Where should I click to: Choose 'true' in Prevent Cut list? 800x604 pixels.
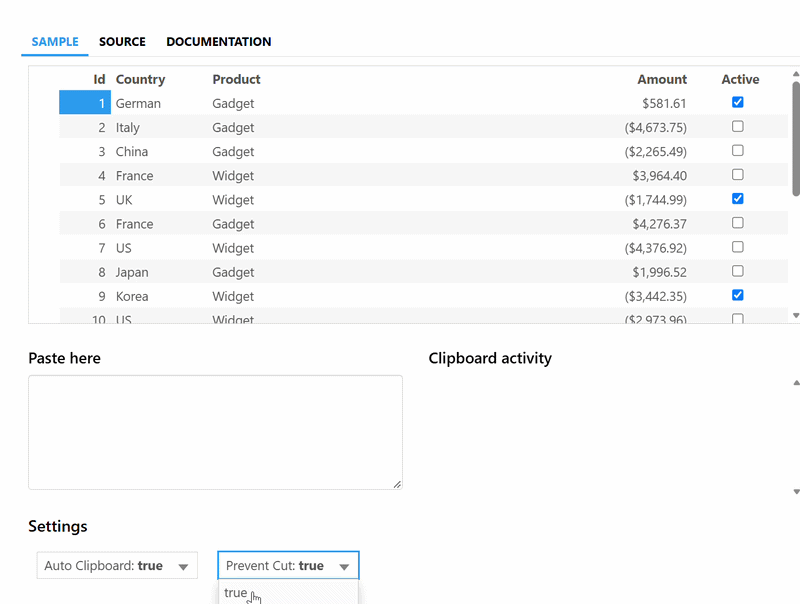(288, 593)
